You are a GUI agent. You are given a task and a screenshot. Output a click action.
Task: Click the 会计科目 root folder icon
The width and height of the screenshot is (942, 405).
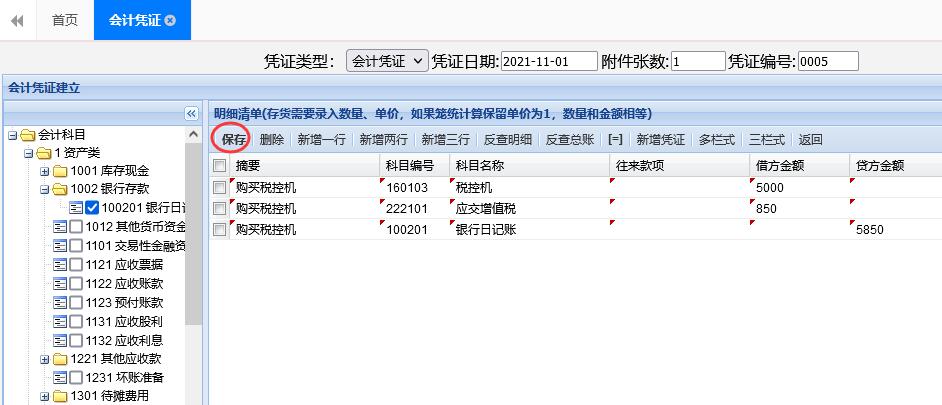[28, 135]
